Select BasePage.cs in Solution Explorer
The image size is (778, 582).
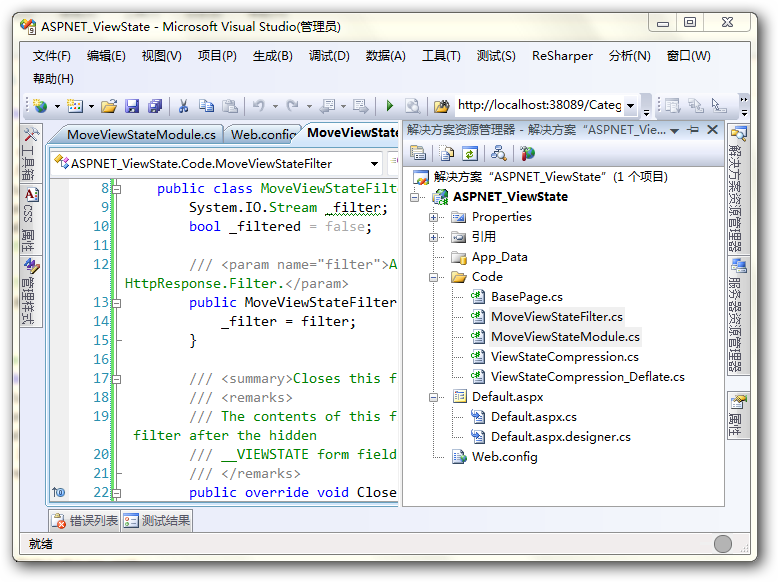pos(526,297)
